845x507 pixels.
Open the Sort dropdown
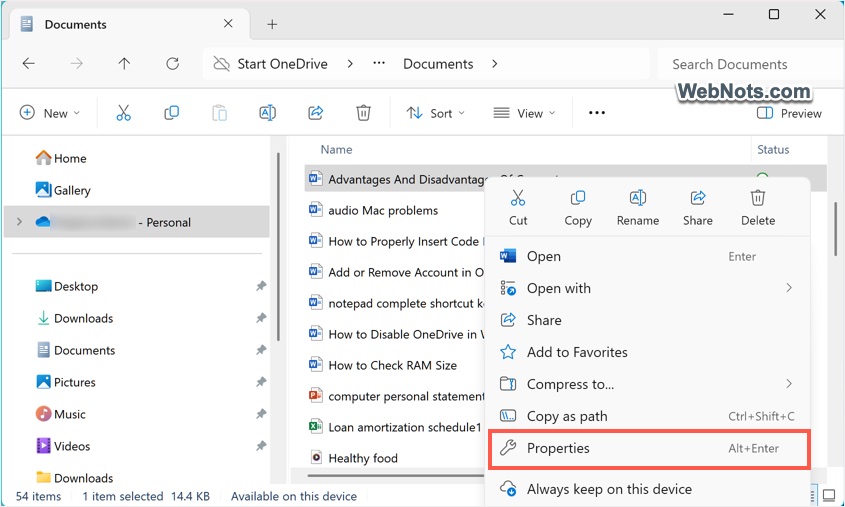pyautogui.click(x=435, y=113)
